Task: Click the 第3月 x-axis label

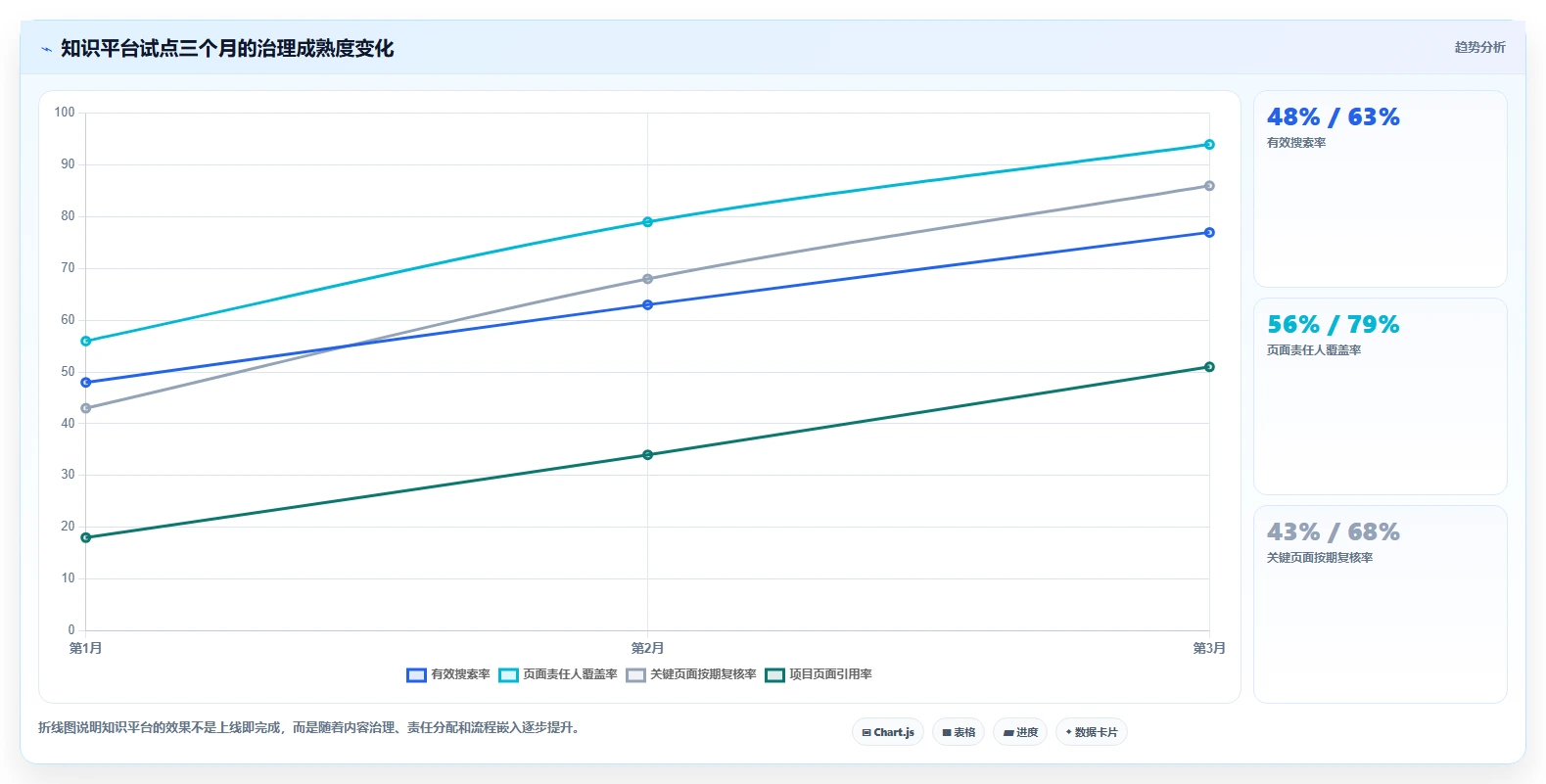Action: [x=1209, y=648]
